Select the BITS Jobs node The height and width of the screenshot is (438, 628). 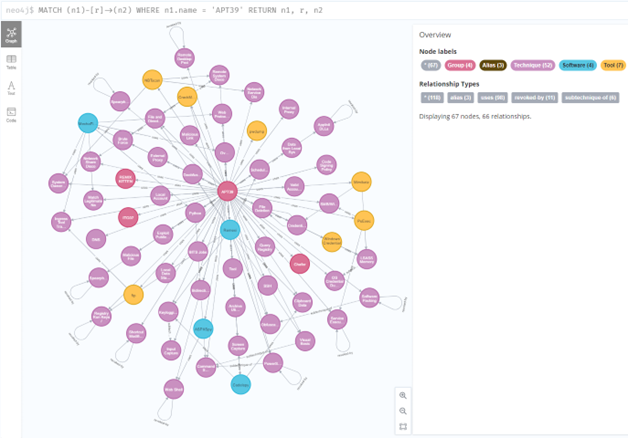point(198,252)
